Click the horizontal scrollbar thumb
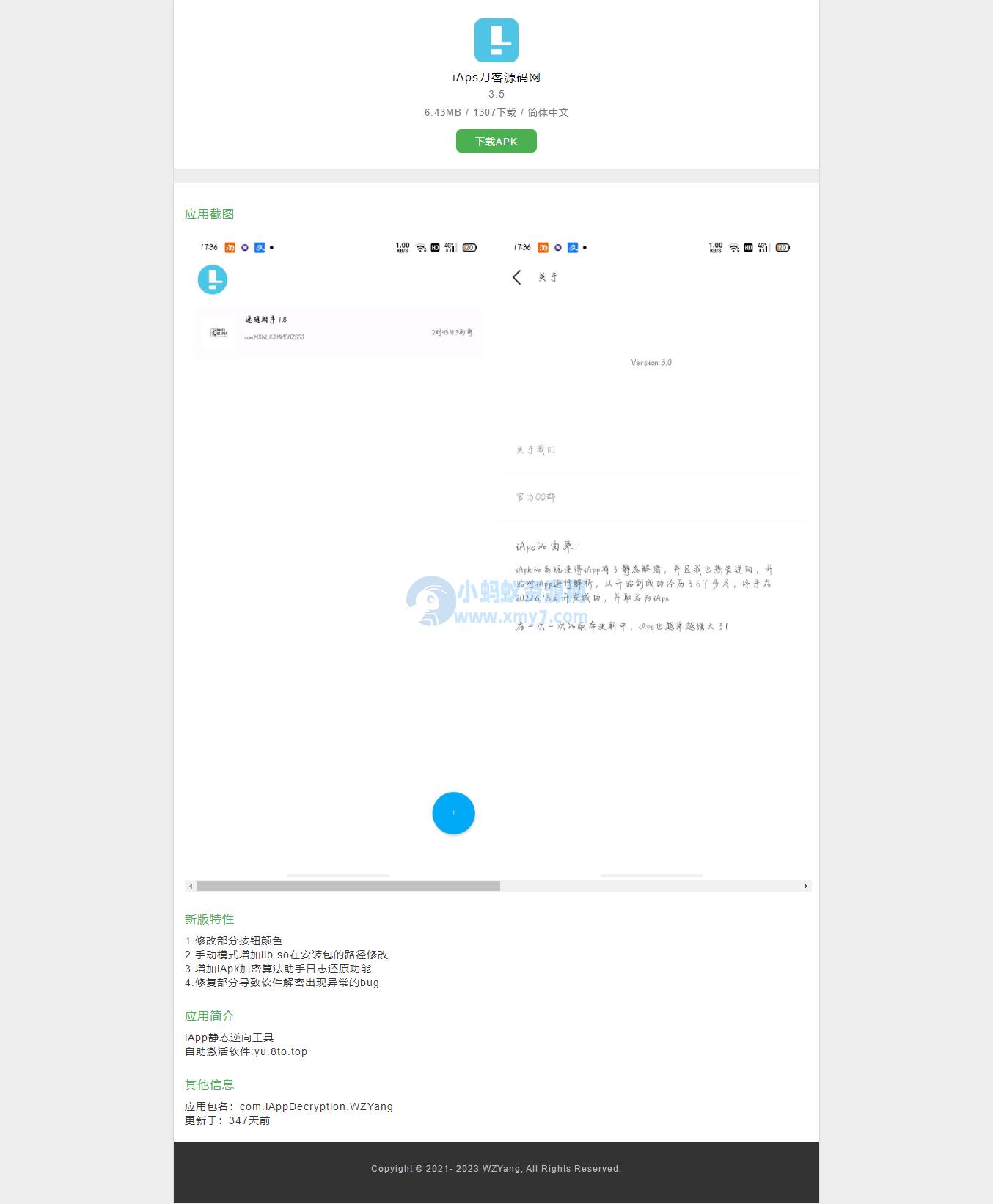The height and width of the screenshot is (1204, 993). coord(348,886)
